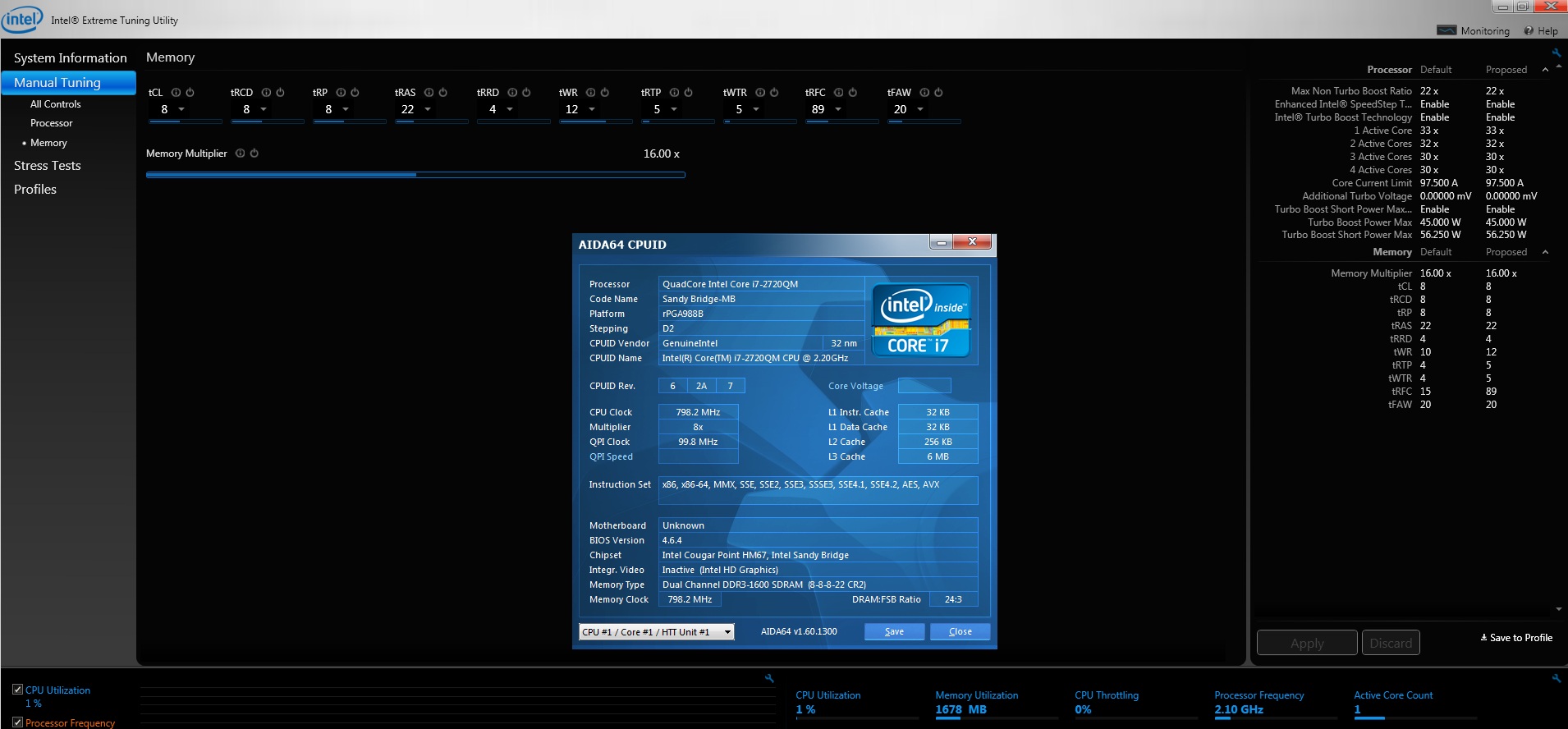Image resolution: width=1568 pixels, height=729 pixels.
Task: Click the info icon next to tWR
Action: click(590, 93)
